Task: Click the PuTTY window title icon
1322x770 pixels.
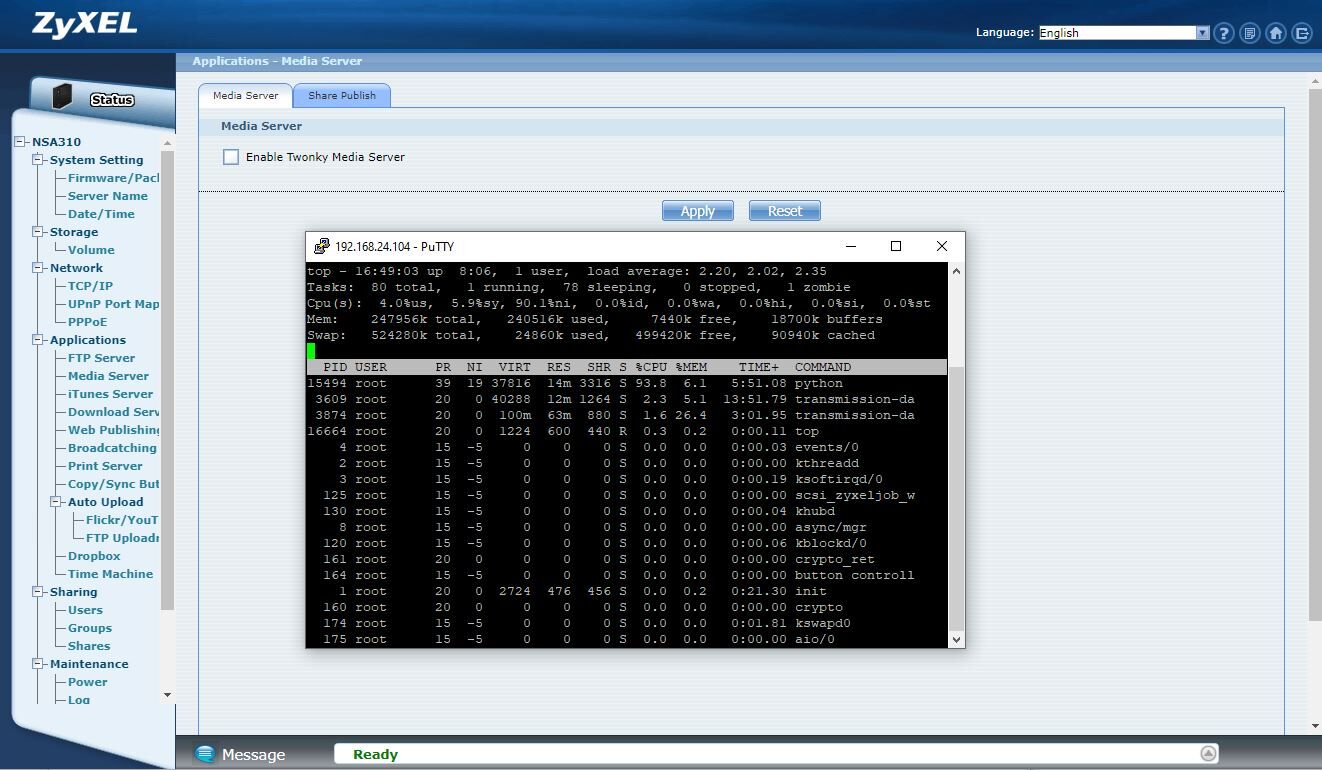Action: pos(321,246)
